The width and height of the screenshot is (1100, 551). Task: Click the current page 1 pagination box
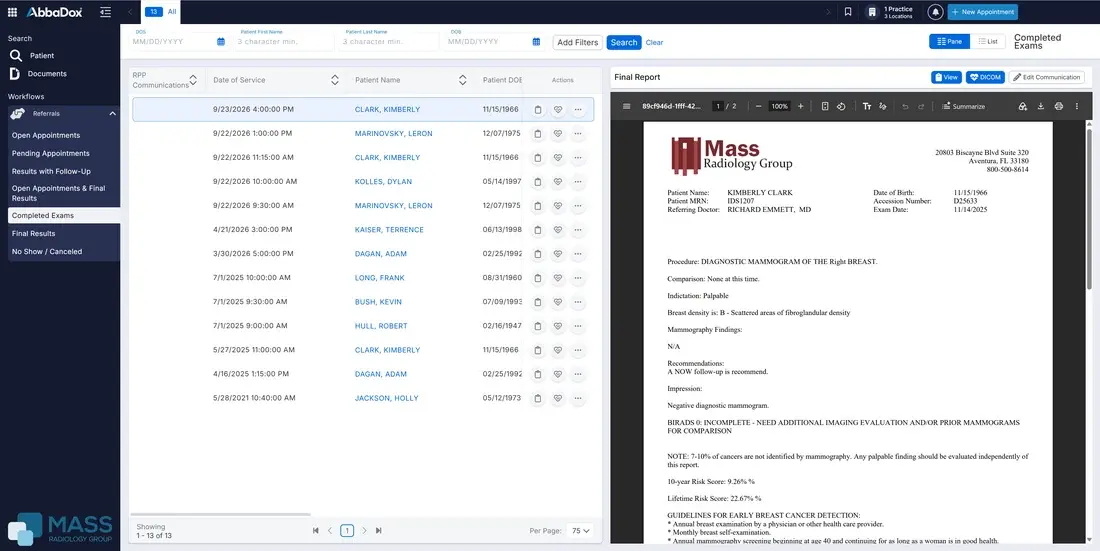[x=347, y=531]
